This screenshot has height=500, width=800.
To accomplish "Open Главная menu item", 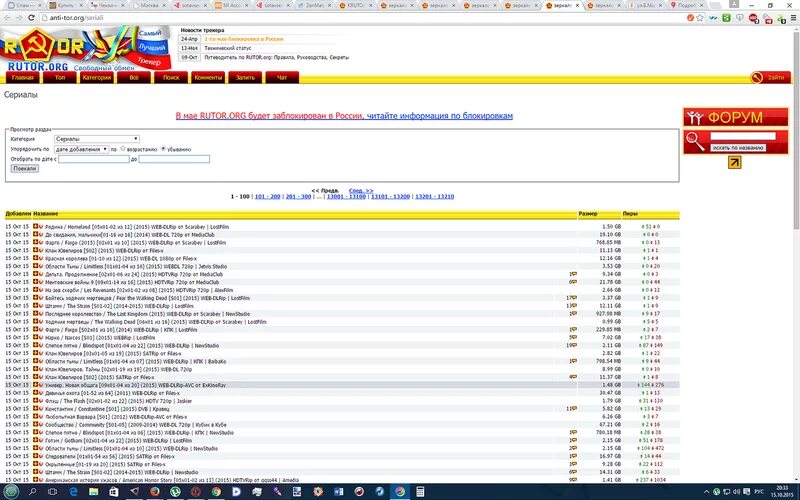I will coord(22,78).
